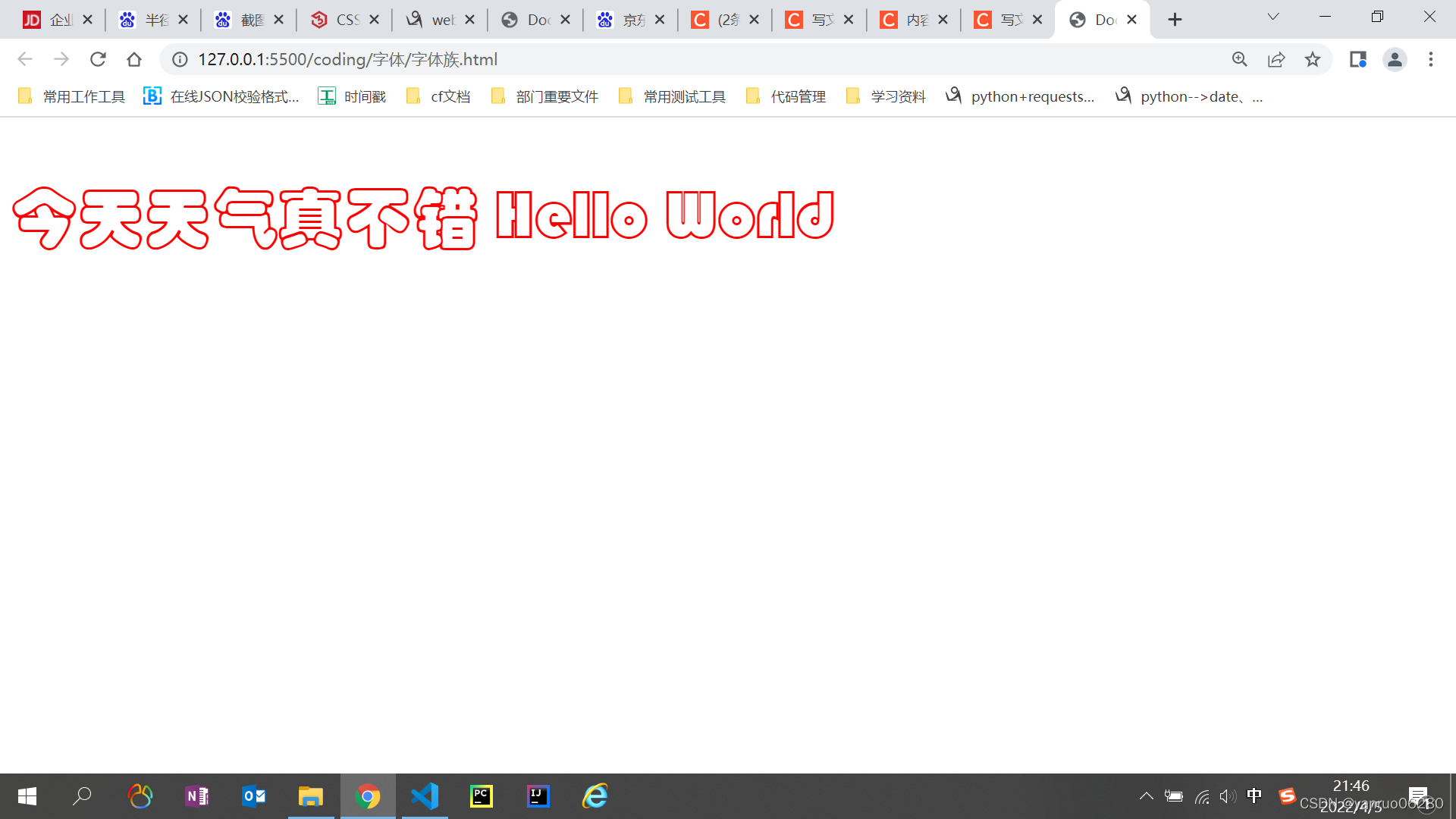Screen dimensions: 1456x819
Task: Open the 在线JSON校验格式 bookmark
Action: tap(221, 96)
